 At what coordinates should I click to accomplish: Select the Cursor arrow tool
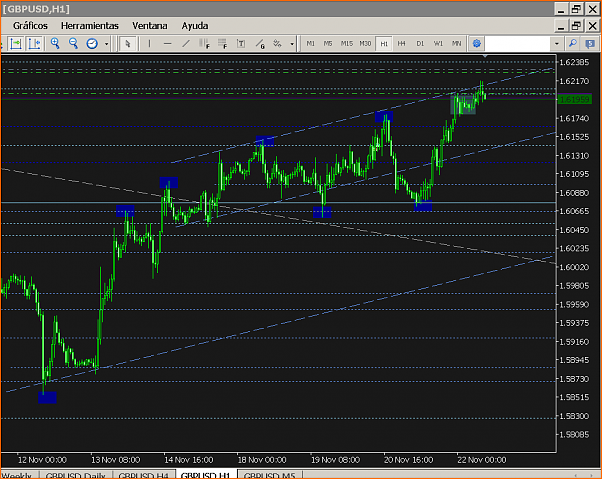click(x=128, y=44)
